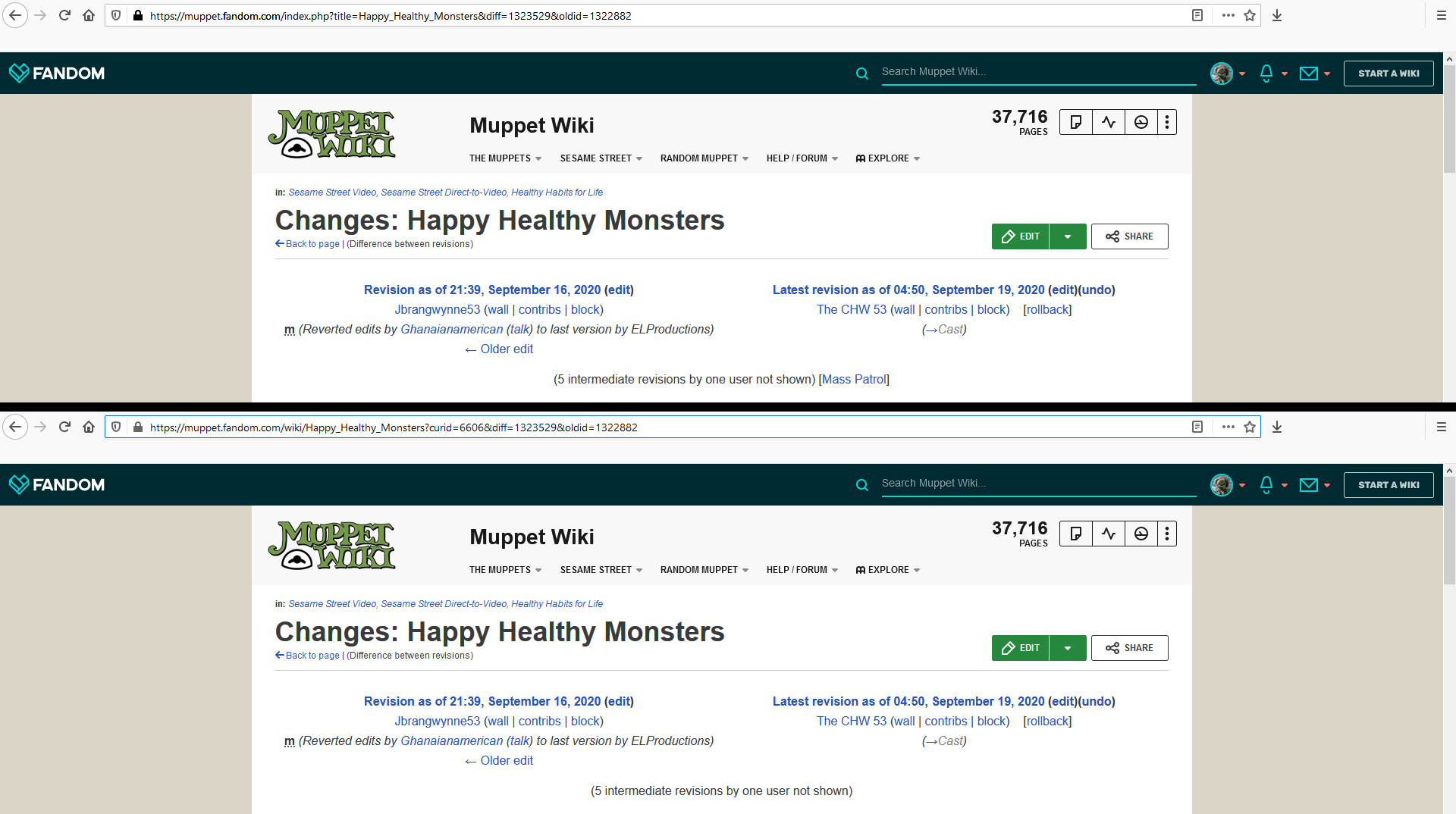Open The CHW 53 user link in bottom window
1456x814 pixels.
[852, 722]
